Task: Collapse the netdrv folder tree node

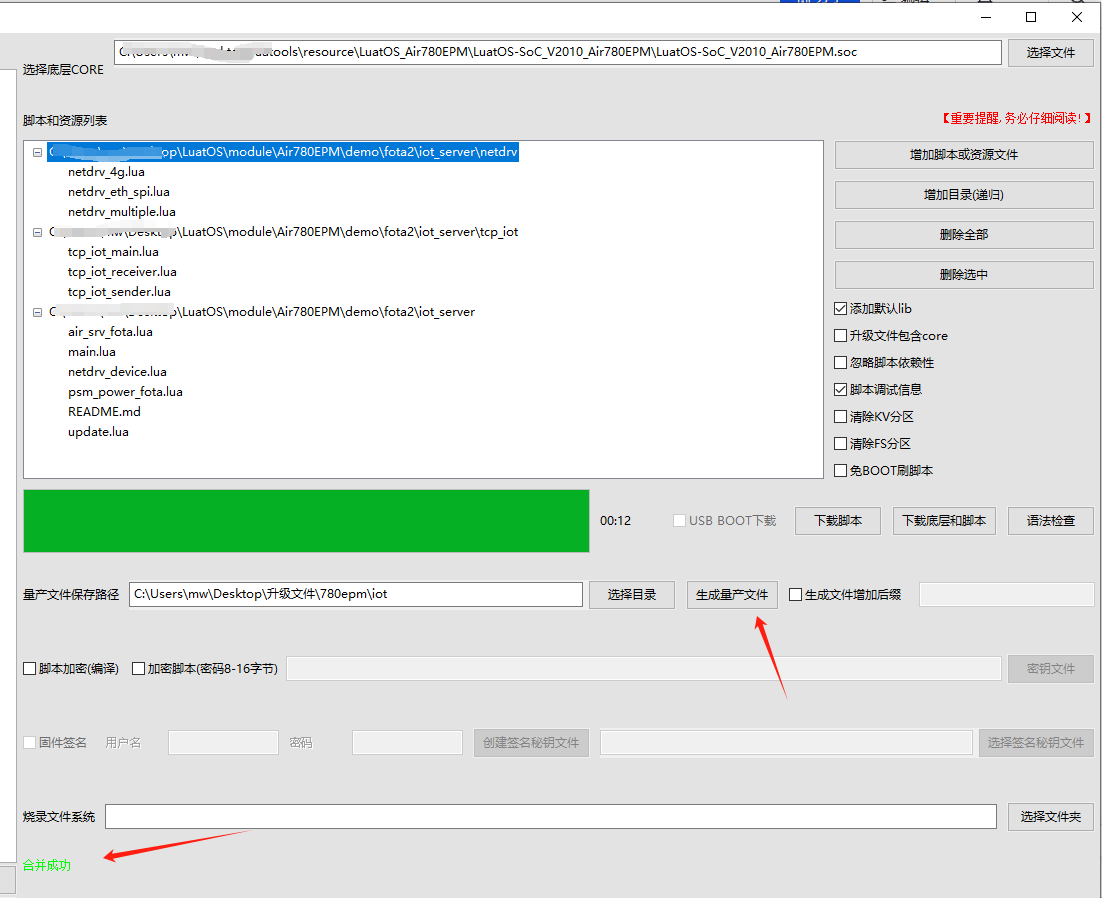Action: point(38,152)
